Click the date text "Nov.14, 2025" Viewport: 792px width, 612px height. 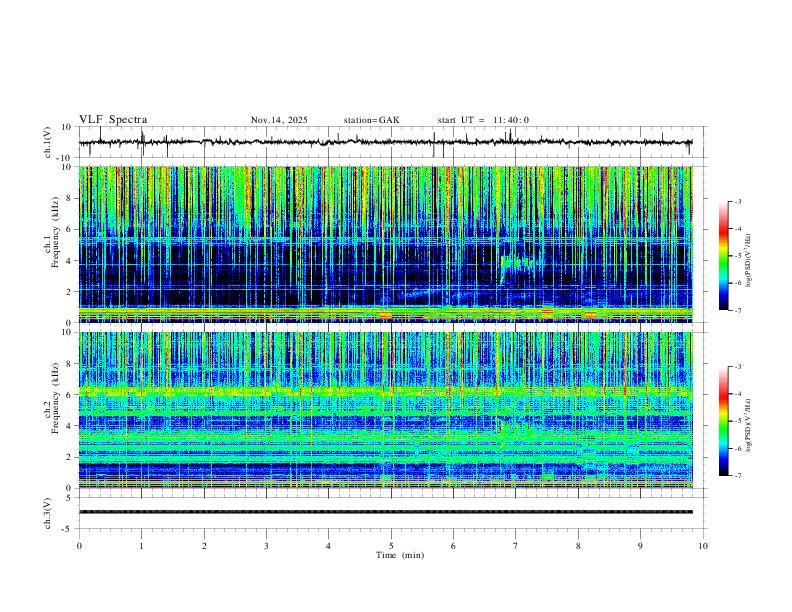[279, 120]
